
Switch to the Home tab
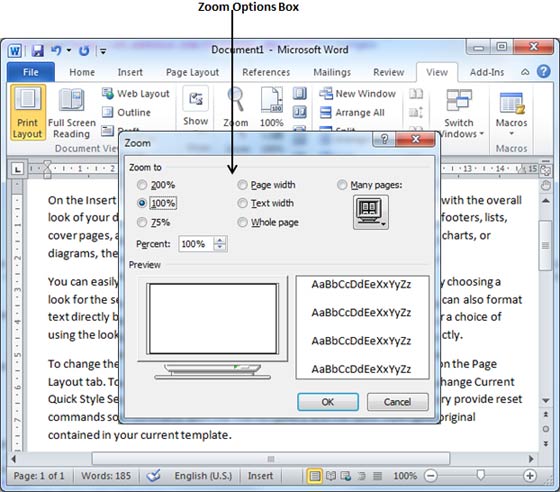point(82,72)
